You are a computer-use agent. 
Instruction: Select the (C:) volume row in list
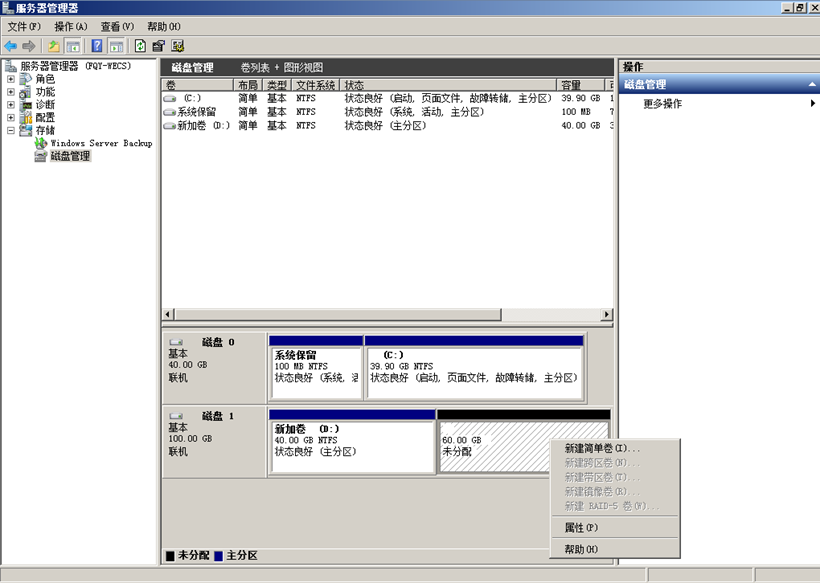[193, 99]
